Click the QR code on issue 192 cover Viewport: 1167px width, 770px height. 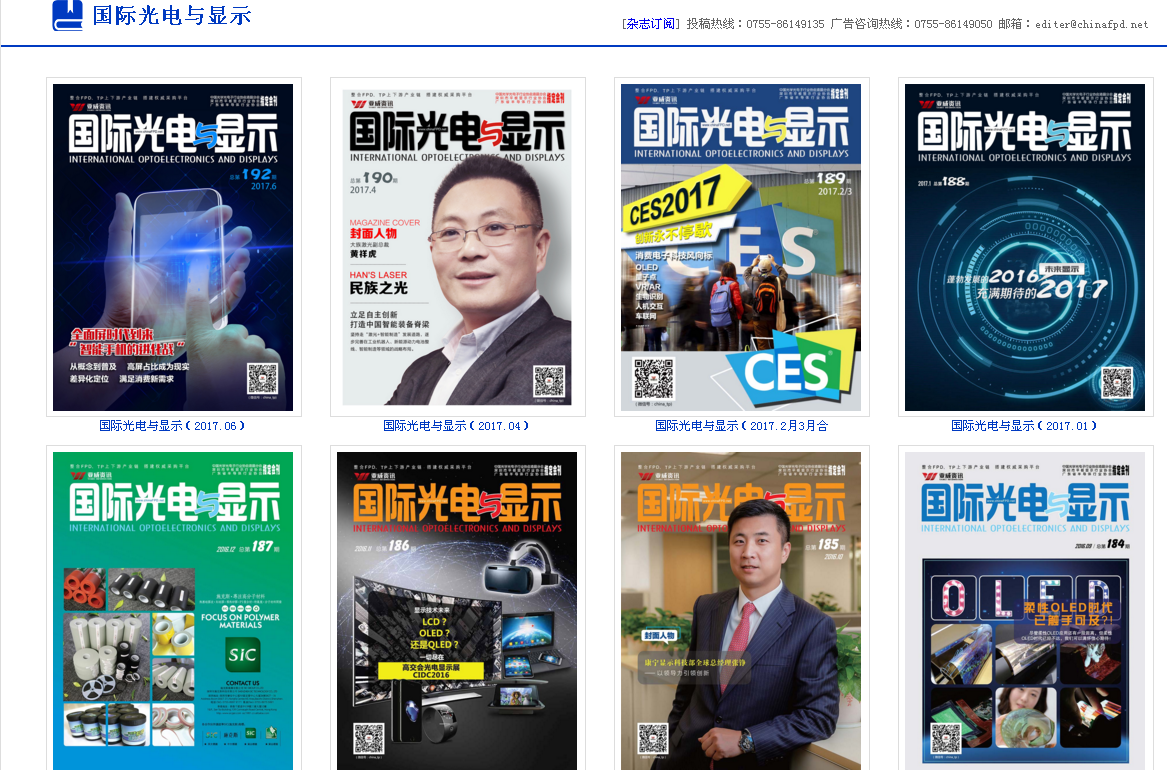[262, 380]
